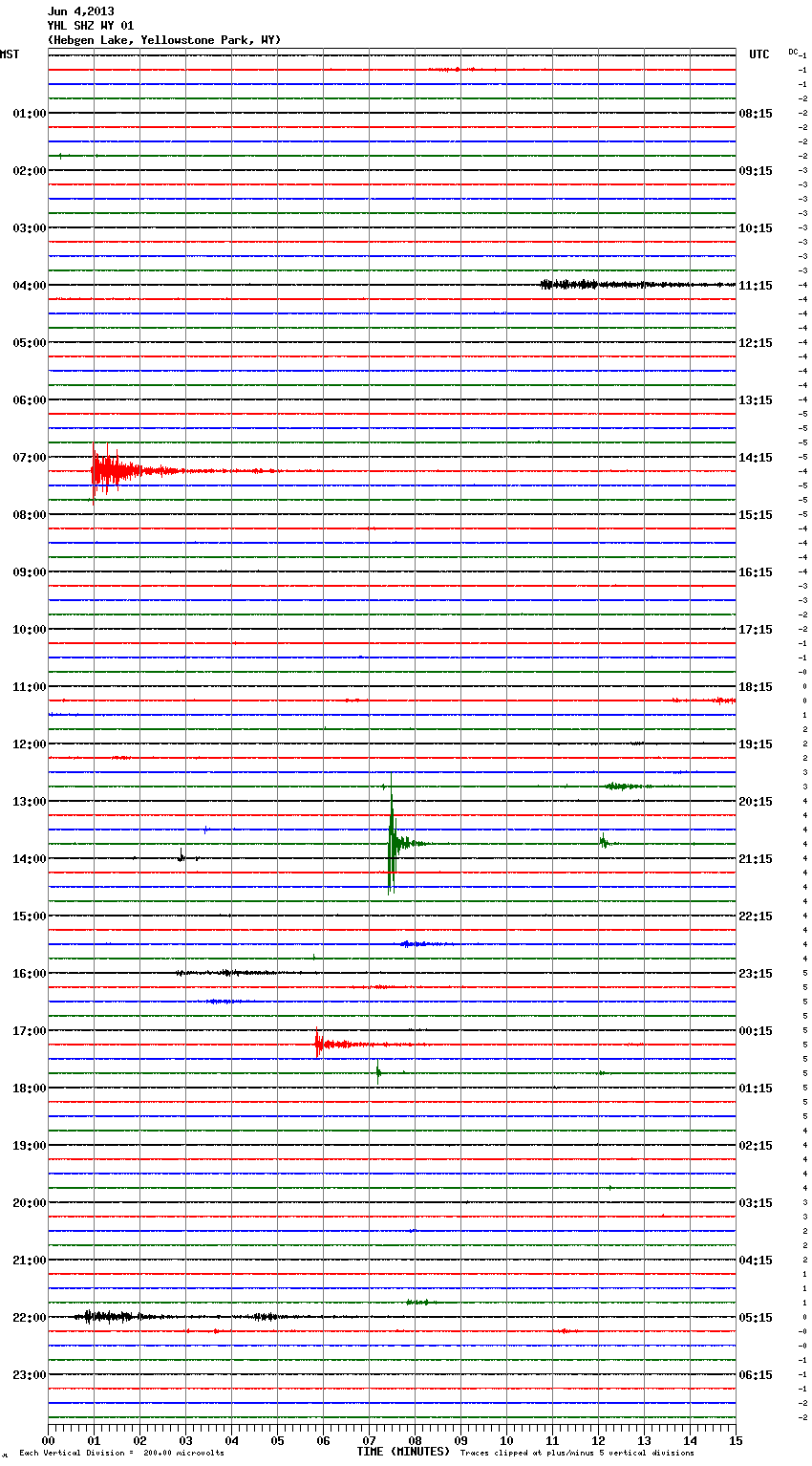Click the 00:15 UTC time label
The image size is (812, 1466).
click(756, 1030)
